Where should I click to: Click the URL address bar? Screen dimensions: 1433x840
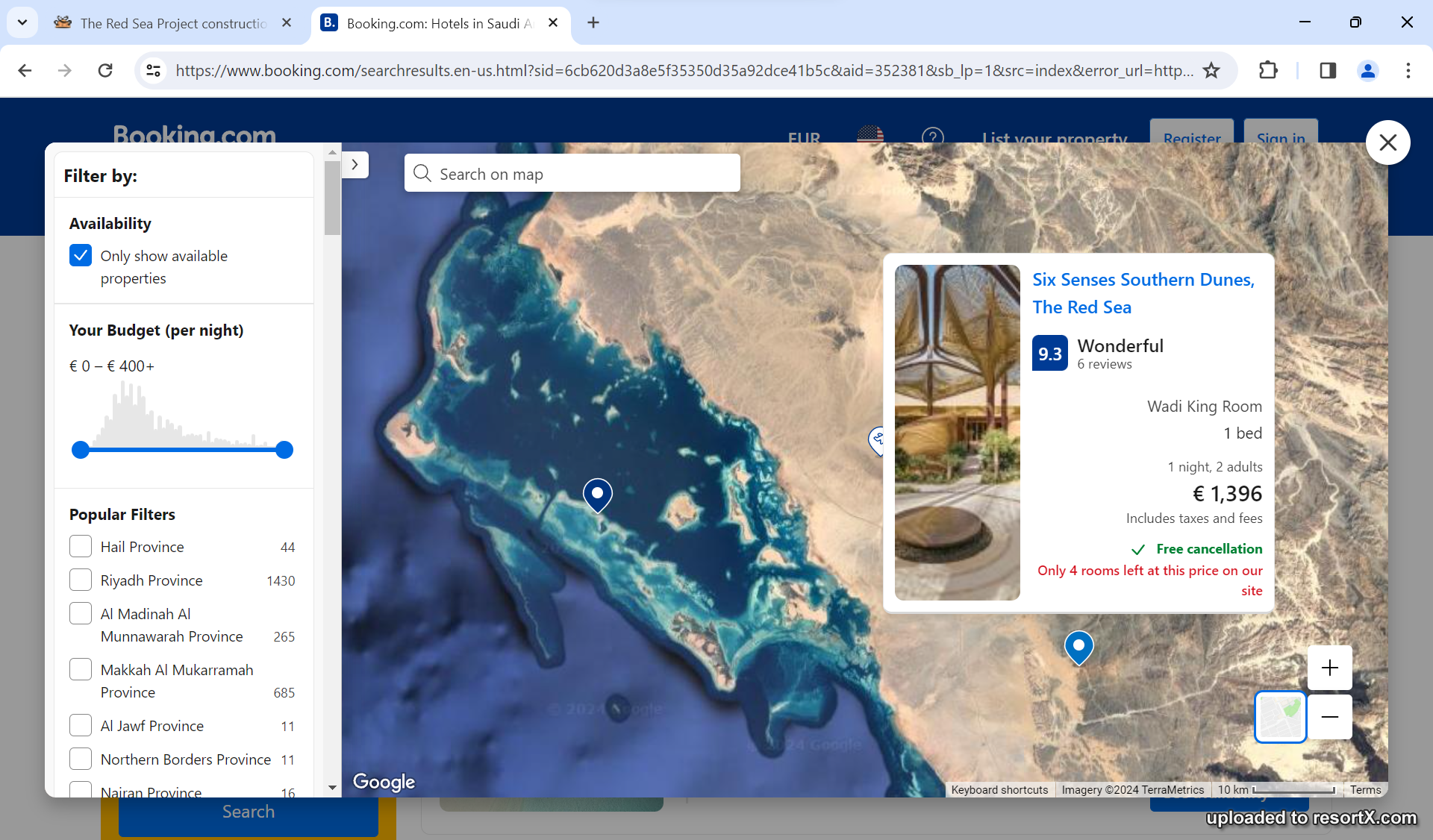[684, 71]
